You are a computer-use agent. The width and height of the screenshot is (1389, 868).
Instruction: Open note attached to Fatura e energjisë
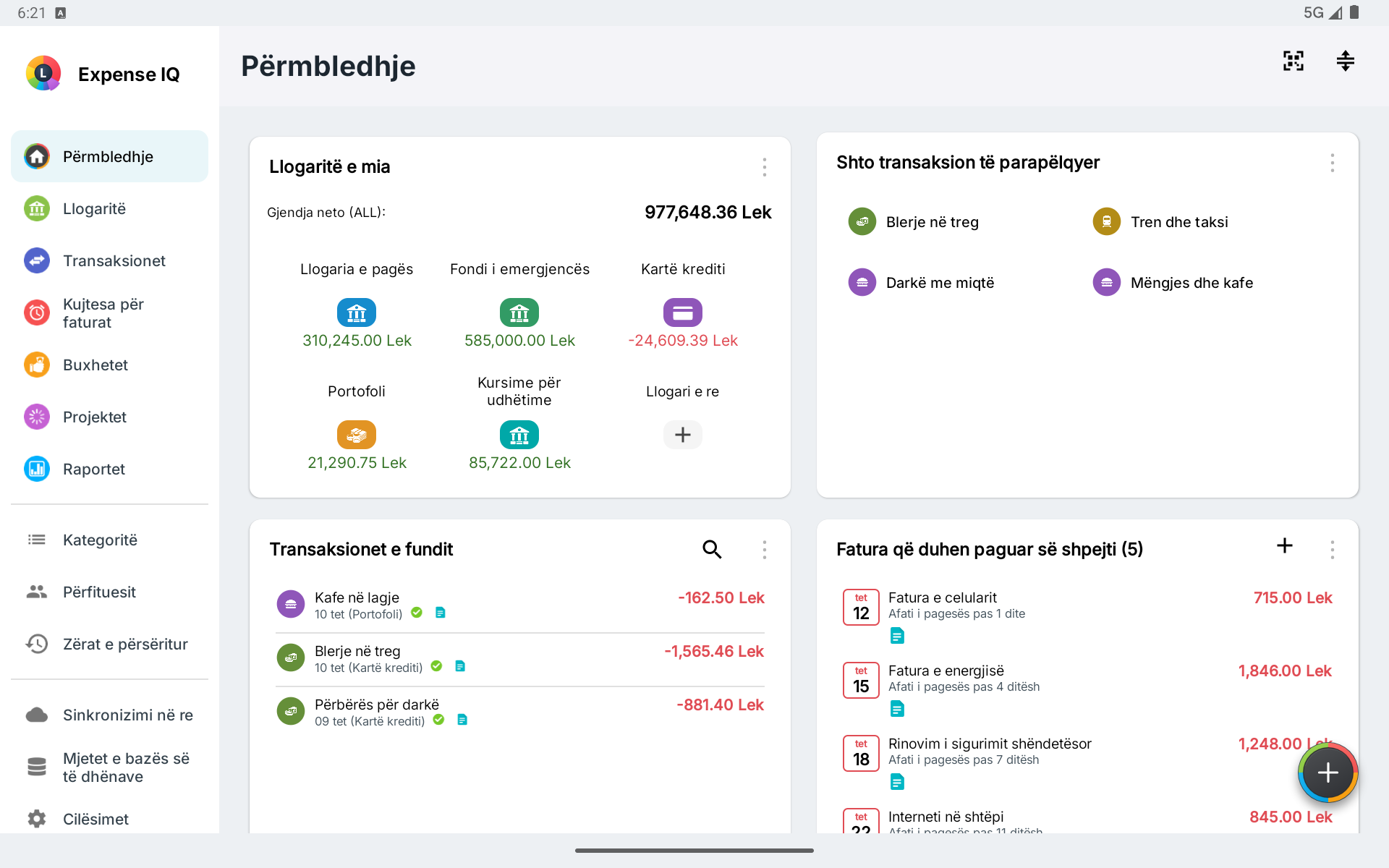pyautogui.click(x=897, y=709)
